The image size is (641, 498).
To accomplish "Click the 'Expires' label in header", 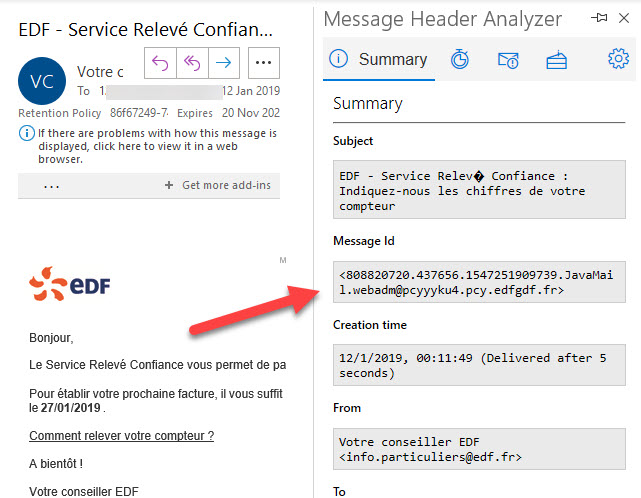I will coord(195,113).
